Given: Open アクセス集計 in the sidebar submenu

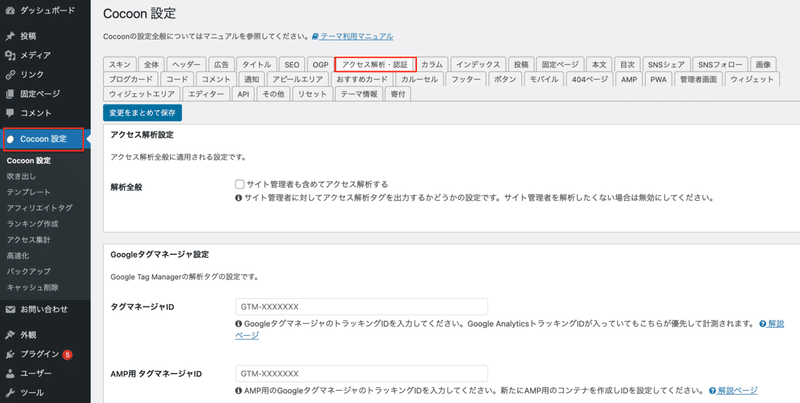Looking at the screenshot, I should [29, 239].
